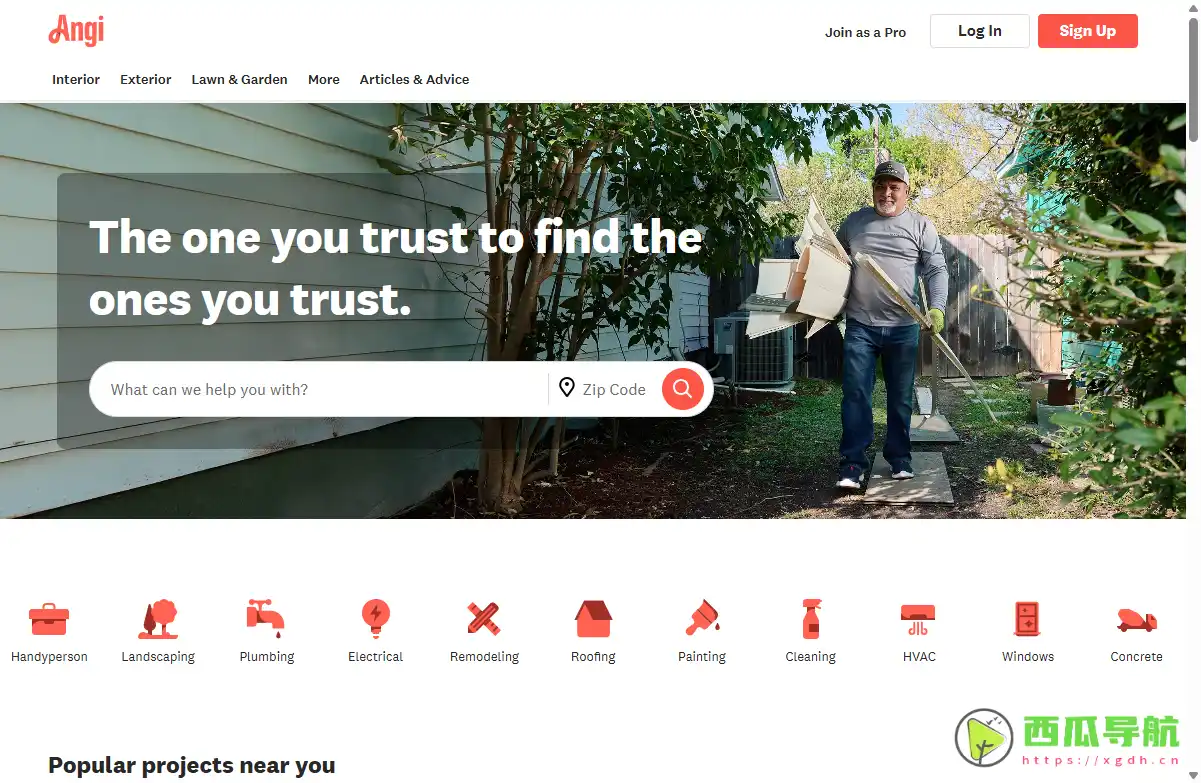Choose the Painting brush icon

[x=702, y=619]
